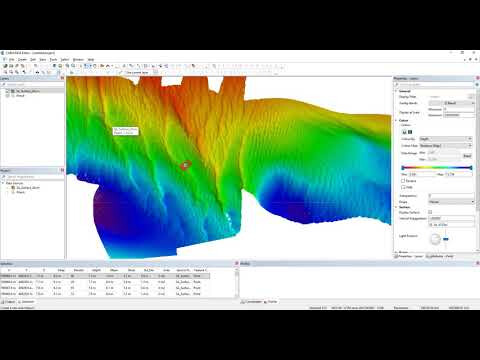Screen dimensions: 480x360
Task: Open the Tools menu
Action: pyautogui.click(x=53, y=59)
